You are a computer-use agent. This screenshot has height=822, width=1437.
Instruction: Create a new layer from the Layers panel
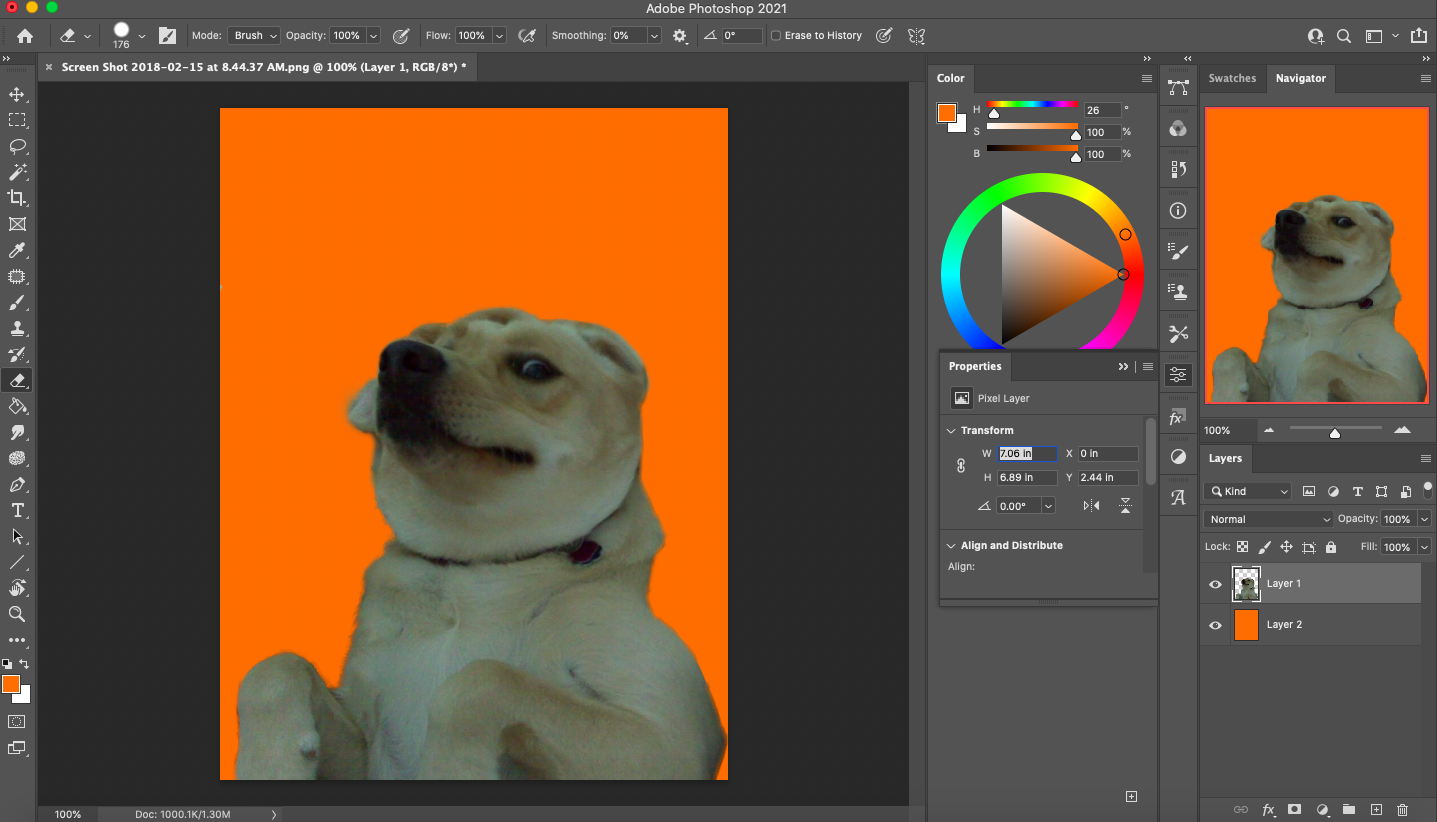[1376, 809]
